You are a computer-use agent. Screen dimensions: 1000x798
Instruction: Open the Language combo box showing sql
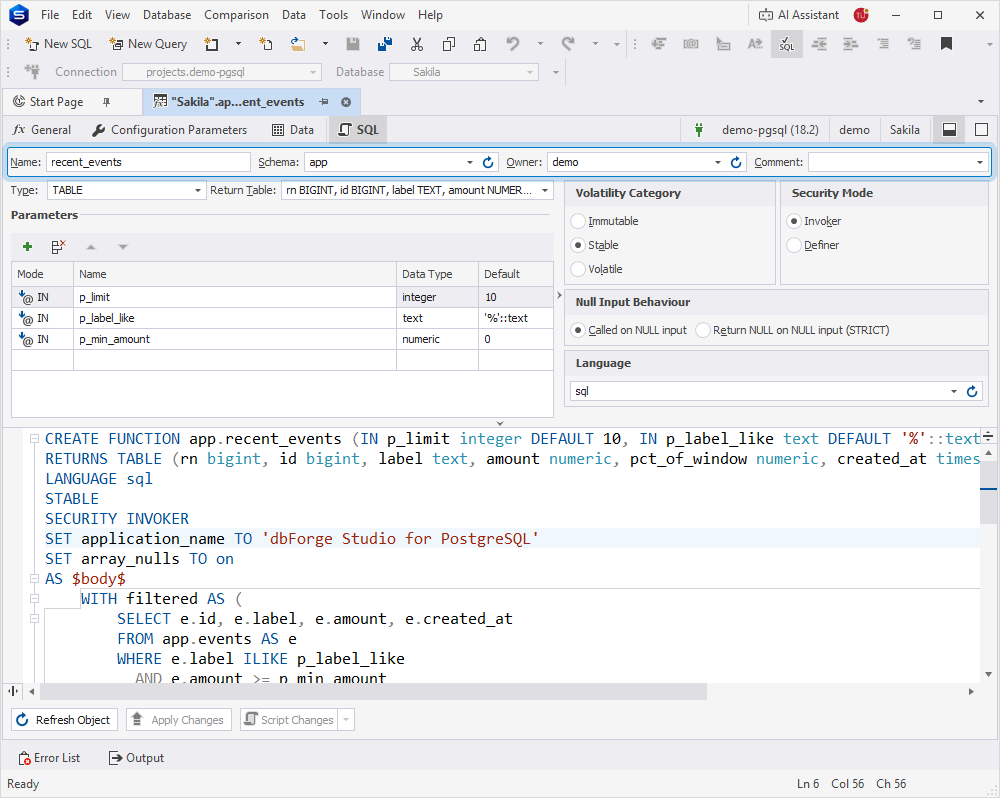pos(764,391)
